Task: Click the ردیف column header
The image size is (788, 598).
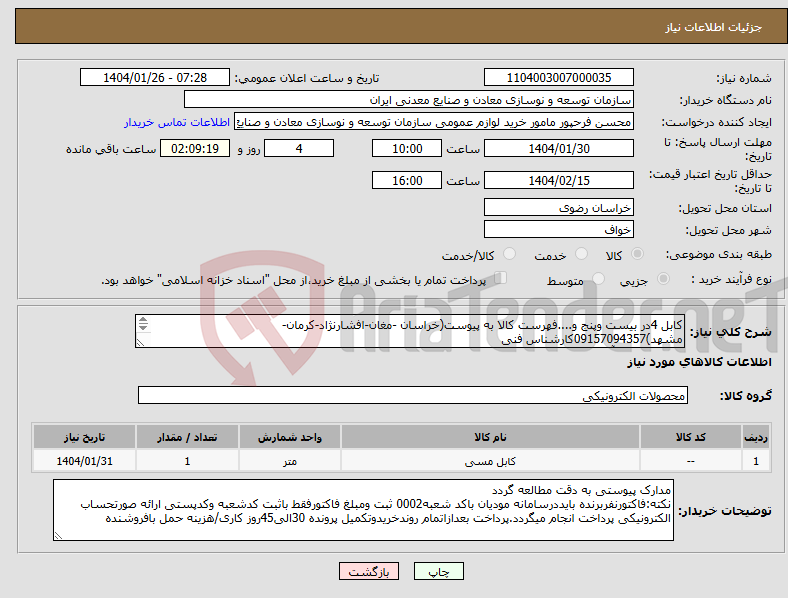Action: pos(756,437)
